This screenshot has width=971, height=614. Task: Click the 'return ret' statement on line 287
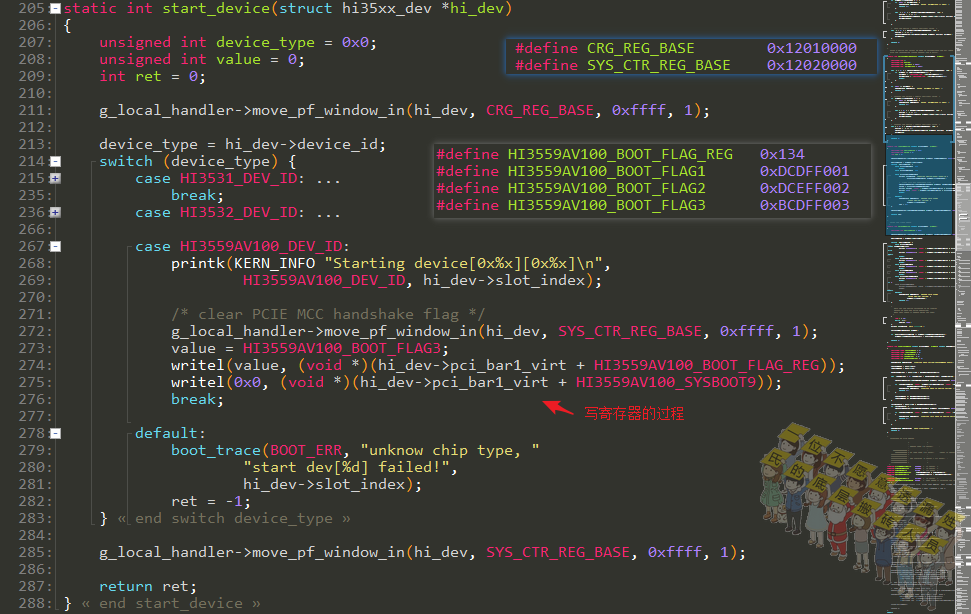click(148, 586)
